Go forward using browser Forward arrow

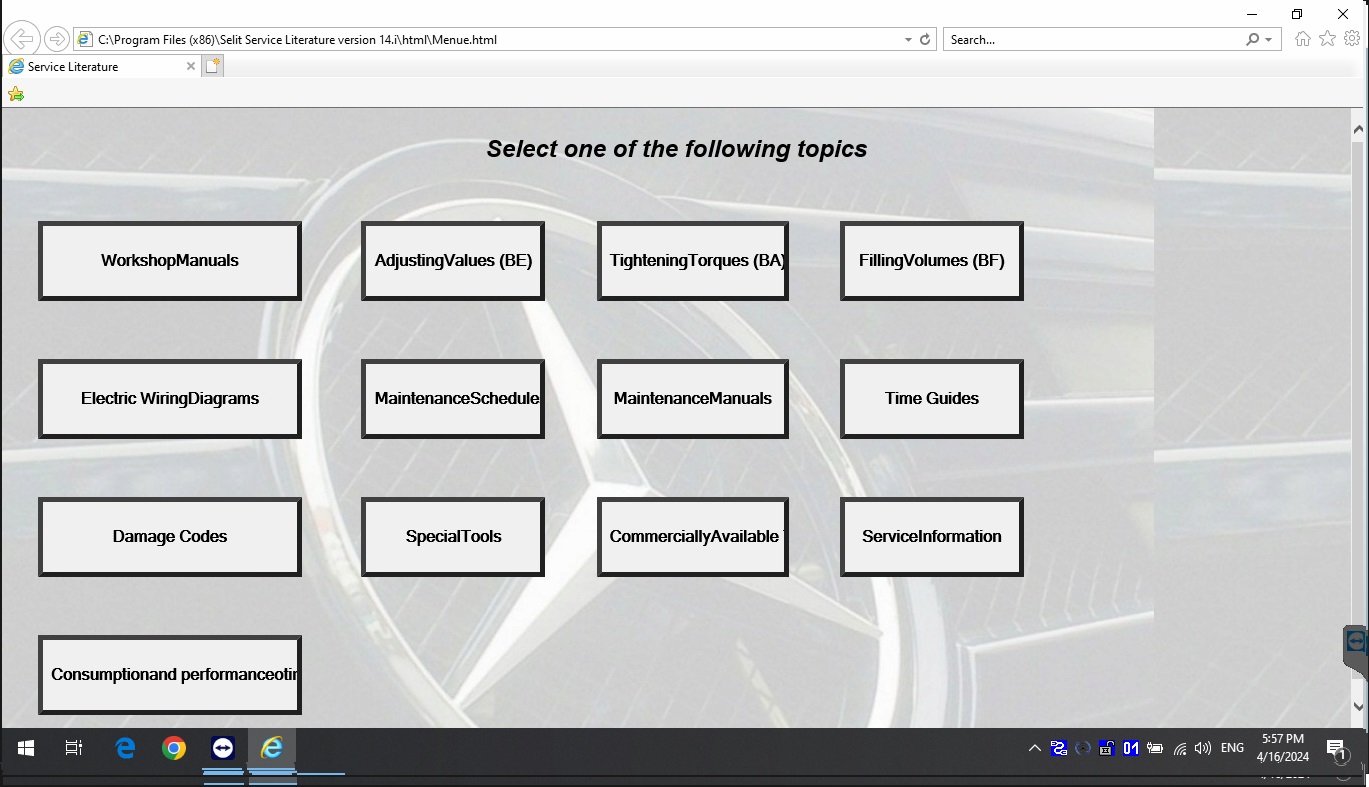(57, 39)
